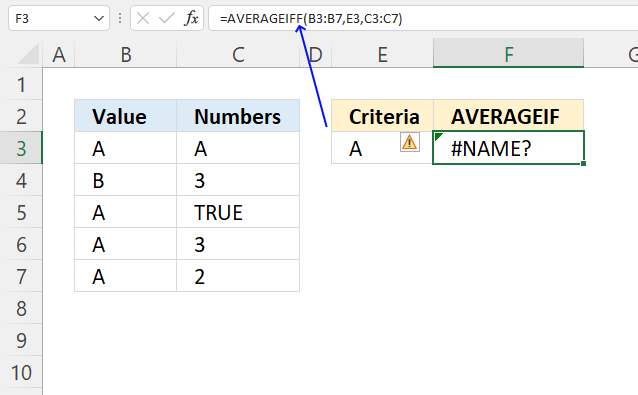Open the Name Box dropdown arrow
The width and height of the screenshot is (638, 395).
98,18
